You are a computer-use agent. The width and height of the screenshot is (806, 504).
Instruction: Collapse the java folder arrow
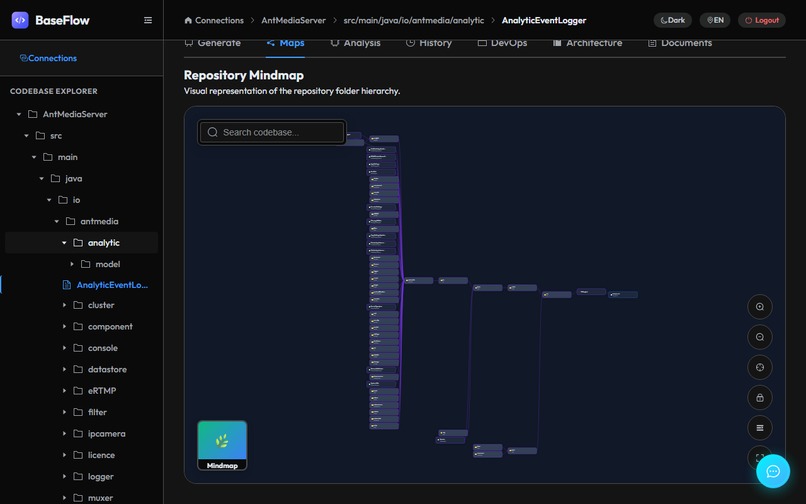tap(42, 178)
